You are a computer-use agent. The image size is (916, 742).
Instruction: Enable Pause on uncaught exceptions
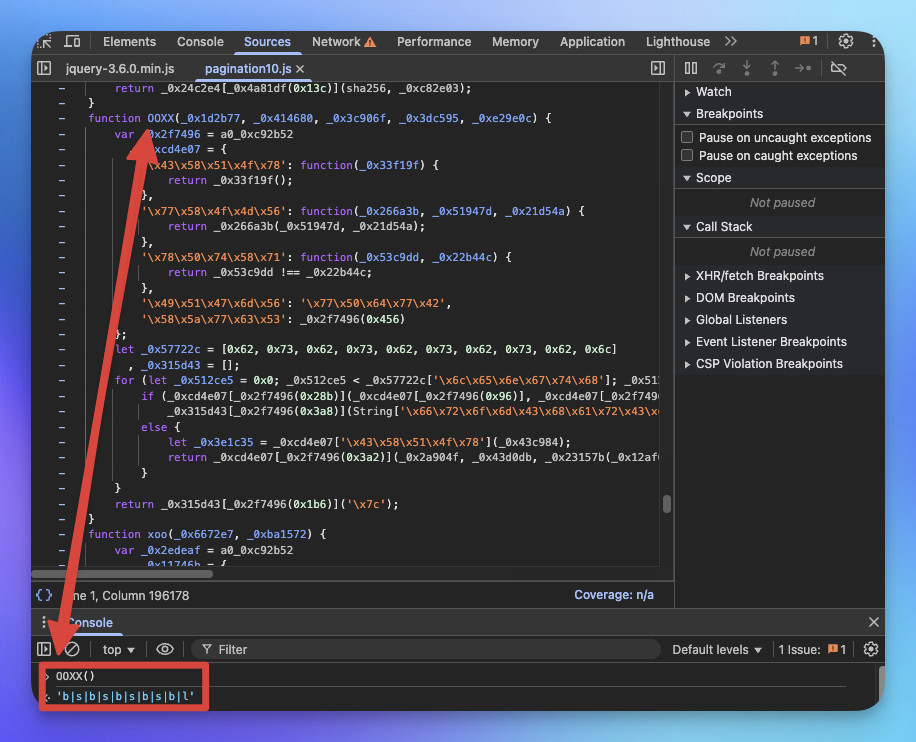click(x=687, y=137)
